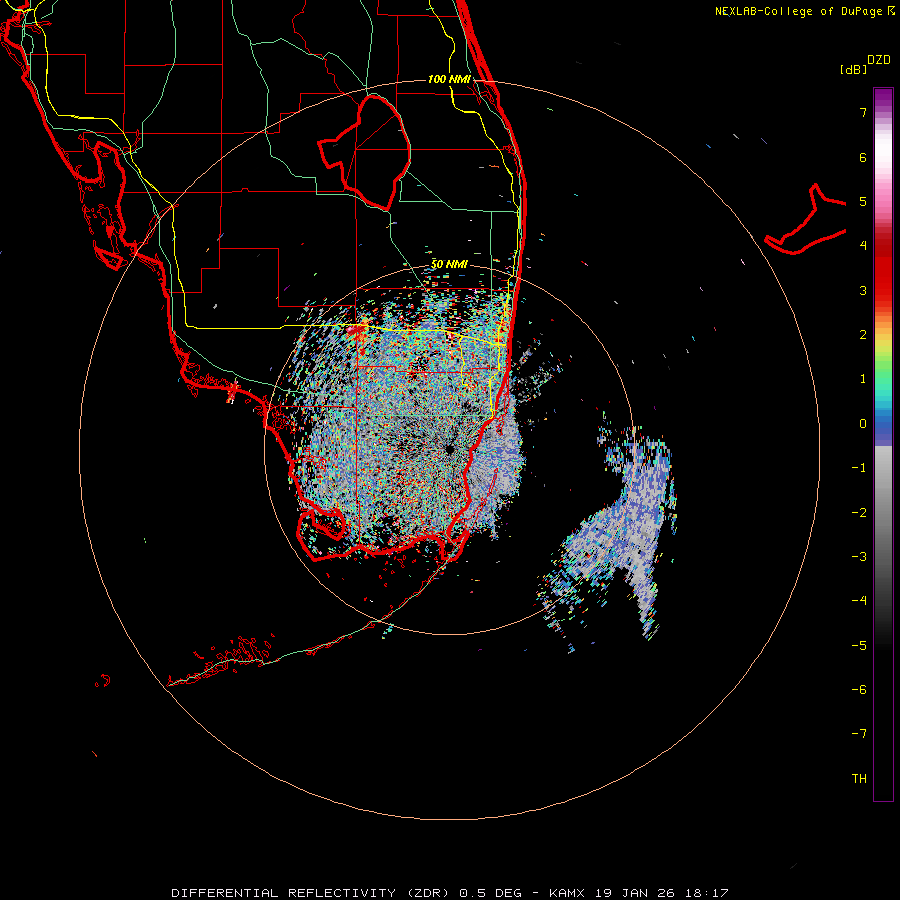Select the -4 tick label on the scale
The image size is (900, 900).
(x=859, y=600)
